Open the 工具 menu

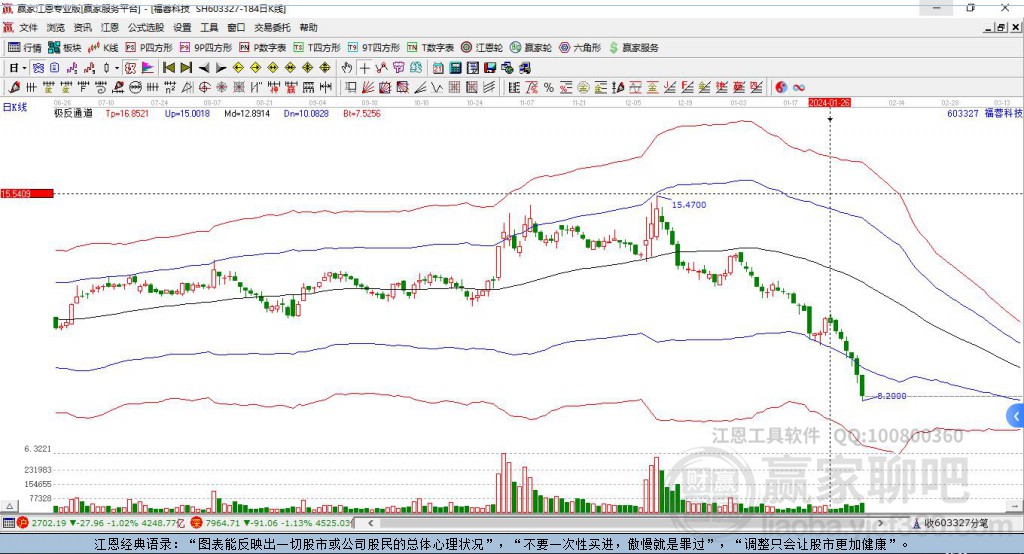209,27
